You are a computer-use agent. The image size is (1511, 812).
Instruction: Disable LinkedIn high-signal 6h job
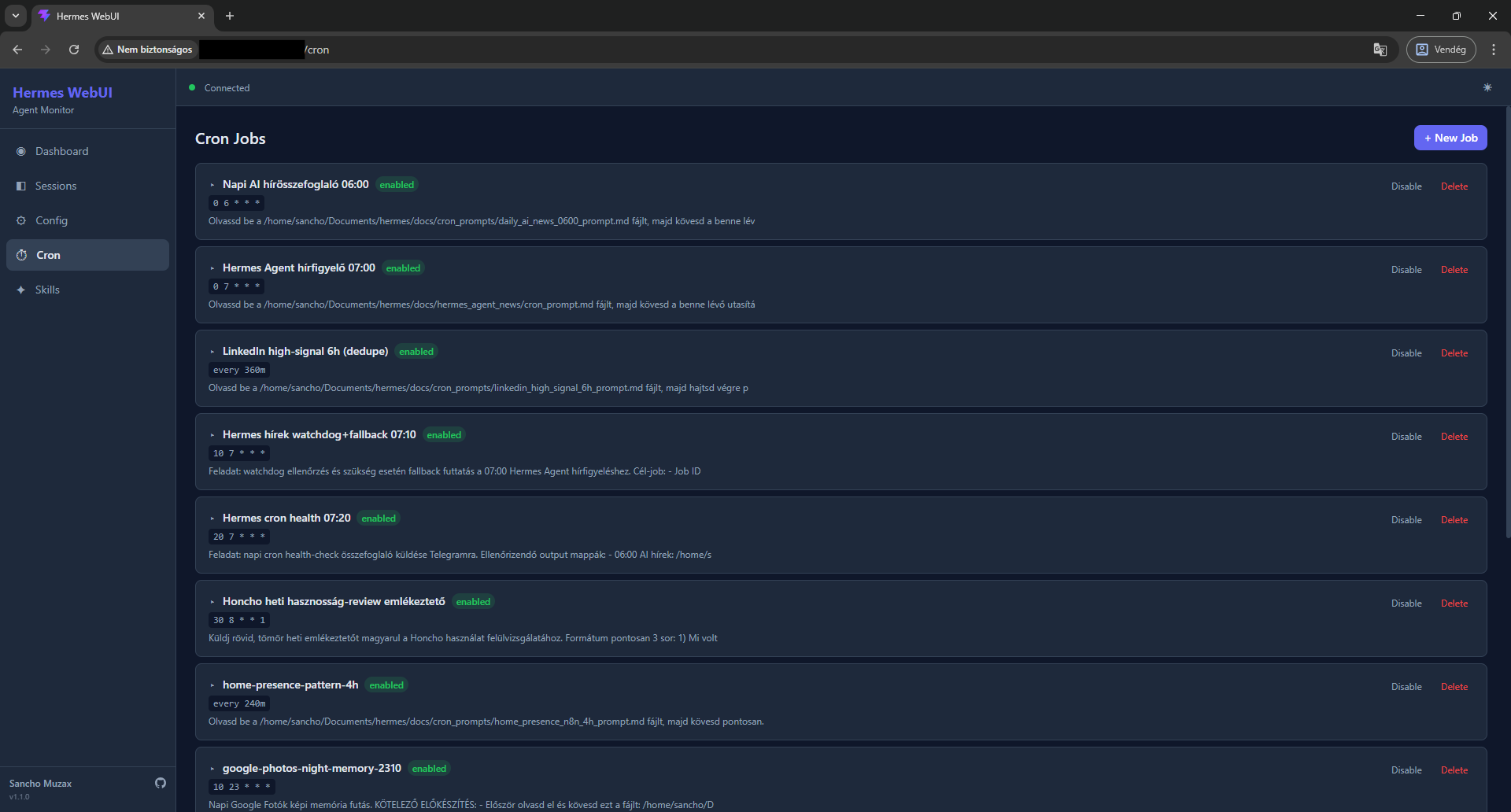[1406, 353]
